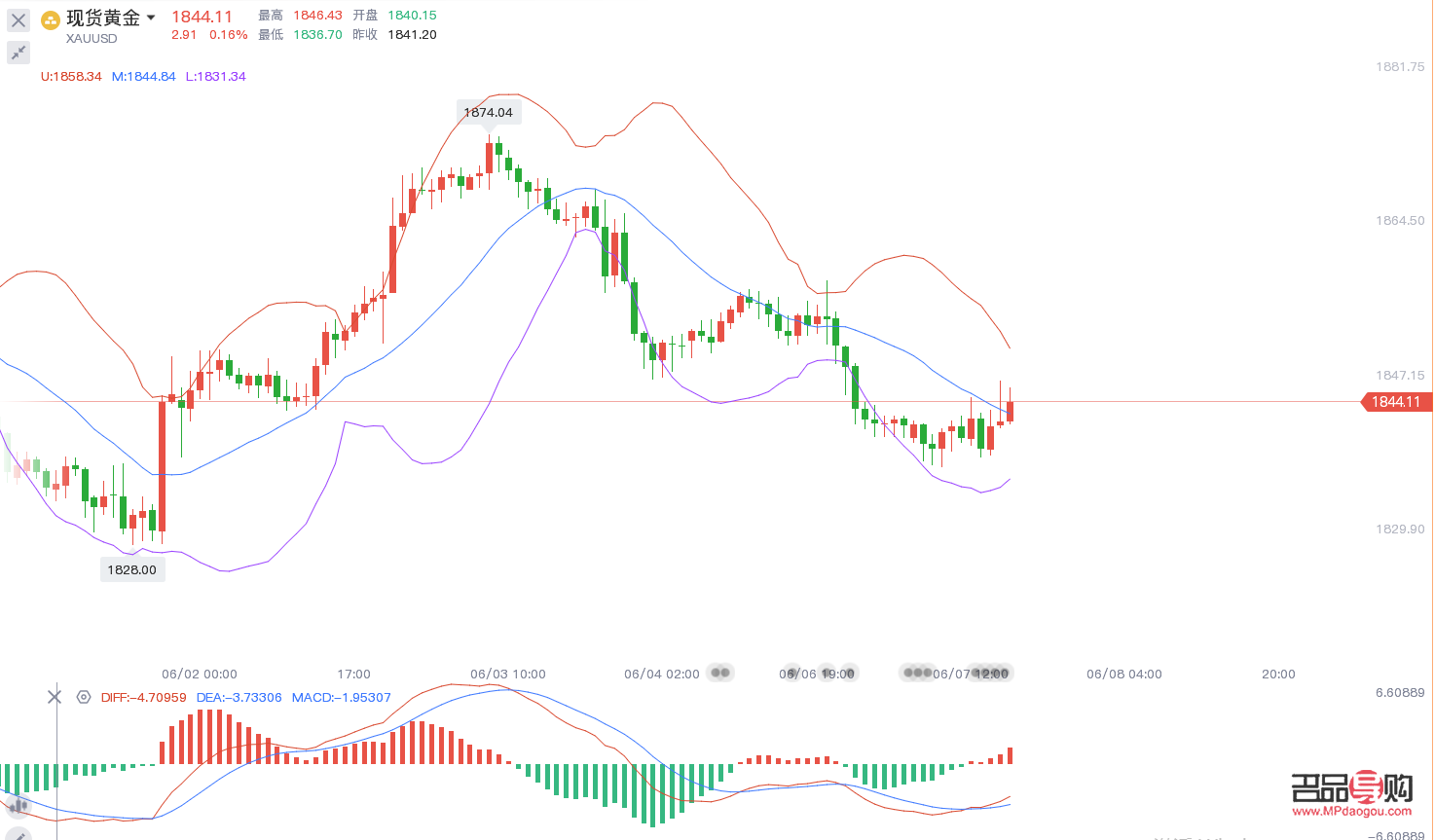Click the pencil drawing tool icon
The height and width of the screenshot is (840, 1435).
coord(18,835)
